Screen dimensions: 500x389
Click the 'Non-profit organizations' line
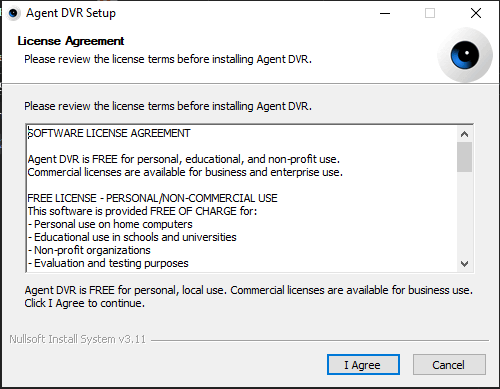click(x=92, y=250)
